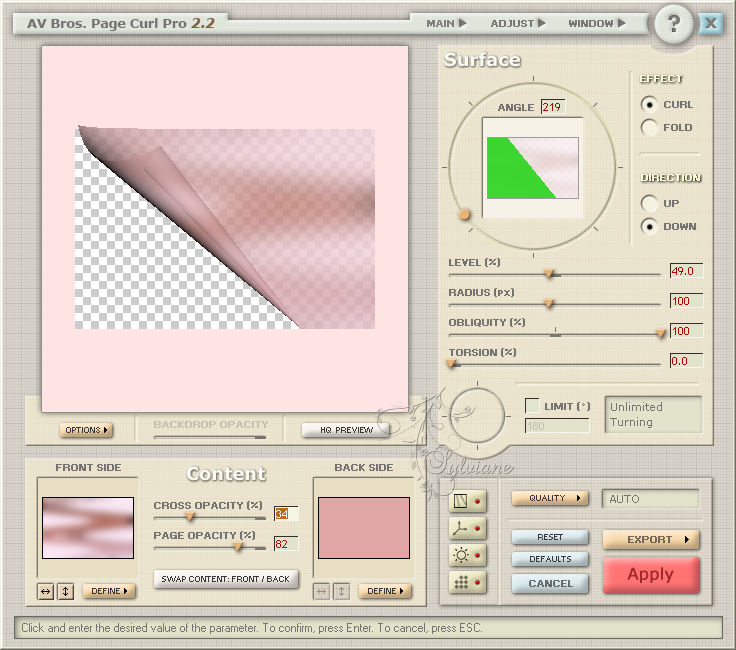
Task: Open the back side DEFINE menu
Action: point(385,591)
